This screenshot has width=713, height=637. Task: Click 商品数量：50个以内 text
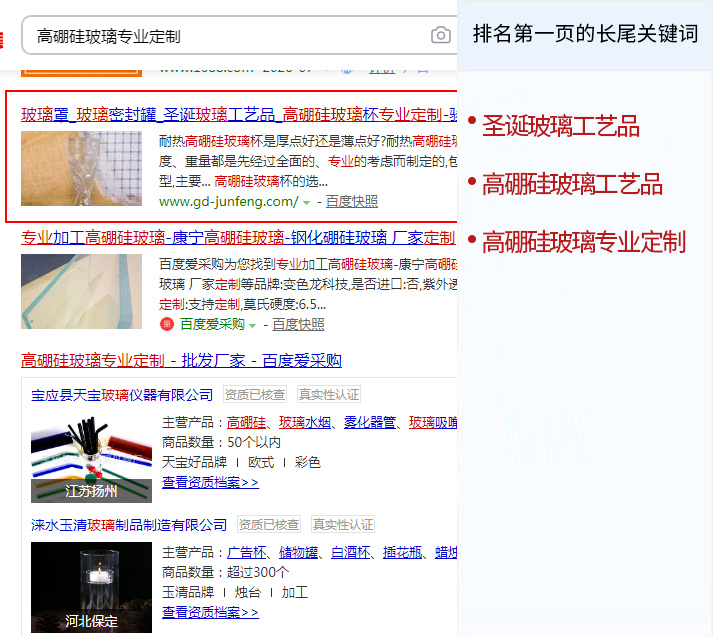(x=221, y=442)
